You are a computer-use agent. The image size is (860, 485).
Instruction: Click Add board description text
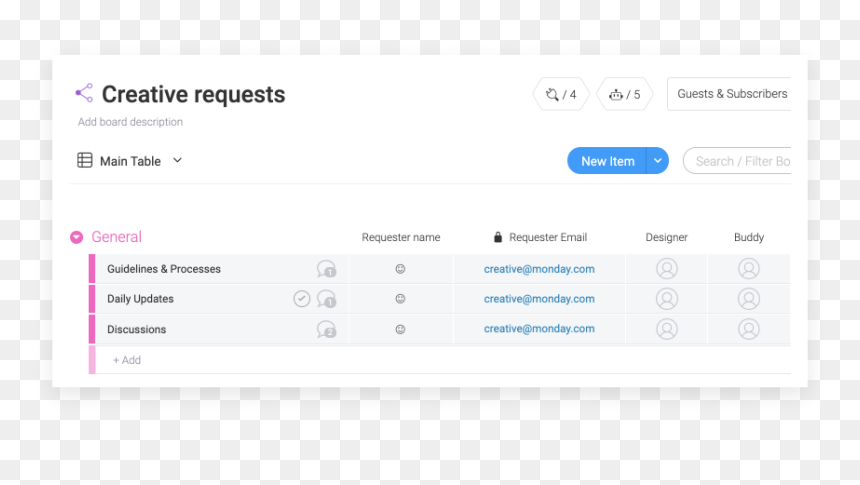[x=130, y=122]
